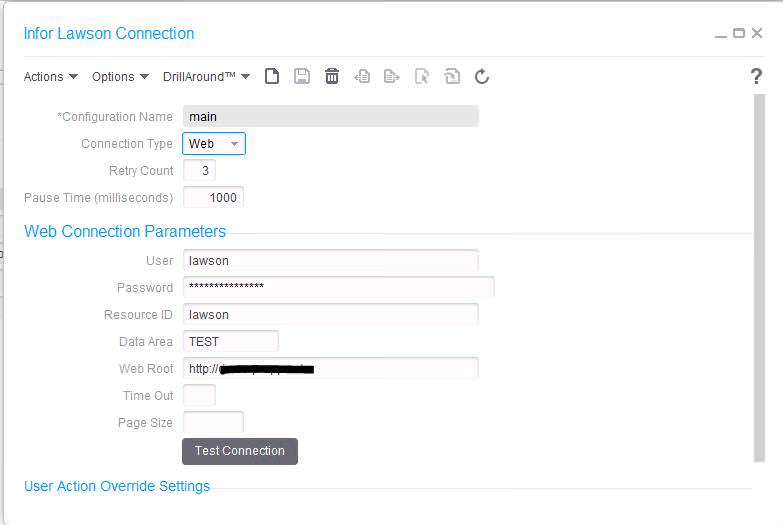
Task: Maximize the Infor Lawson Connection window
Action: pyautogui.click(x=739, y=33)
